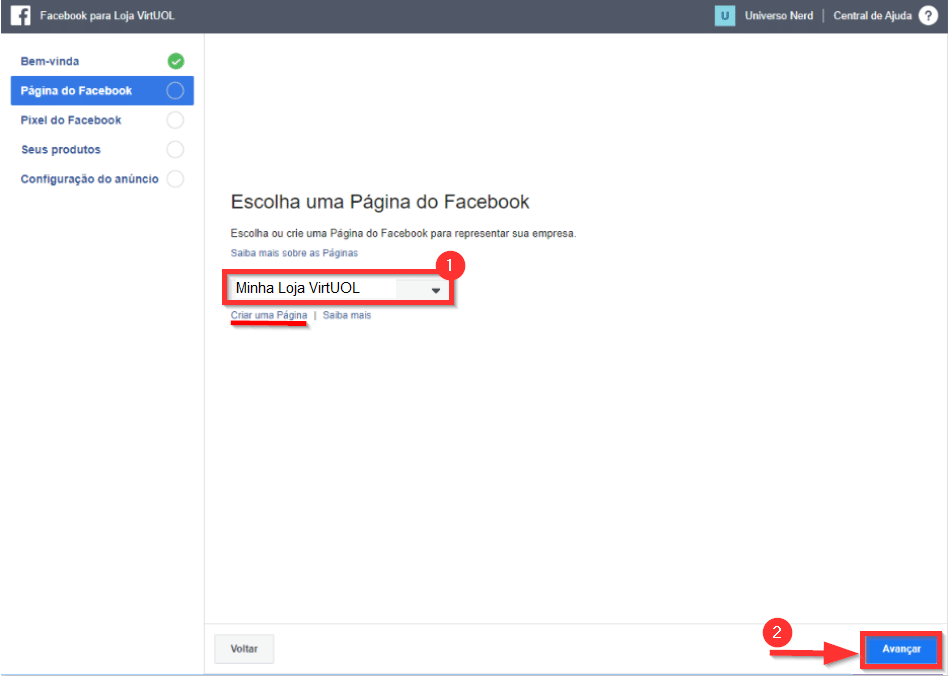Click the green checkmark beside Bem-vinda
The height and width of the screenshot is (677, 951).
click(176, 61)
